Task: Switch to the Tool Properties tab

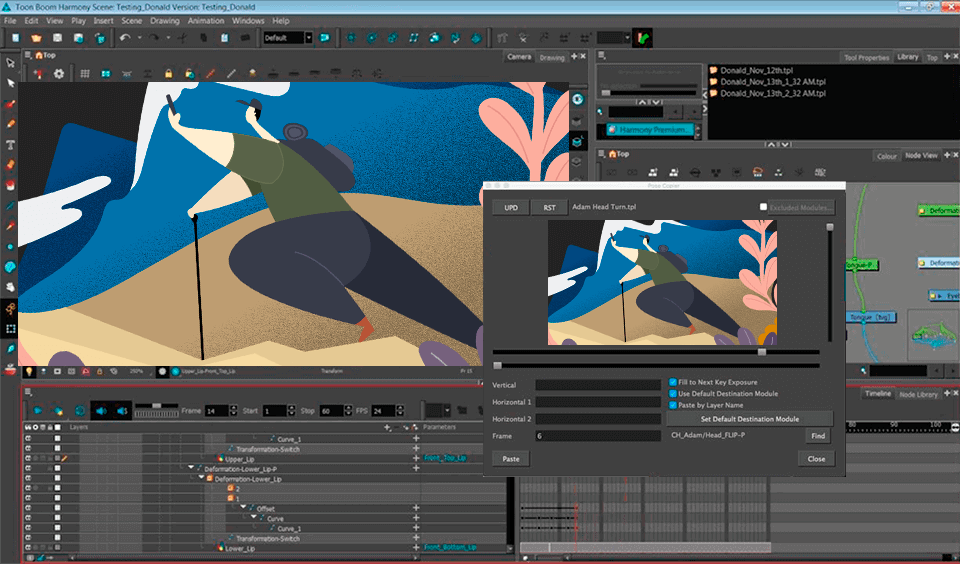Action: pyautogui.click(x=866, y=58)
